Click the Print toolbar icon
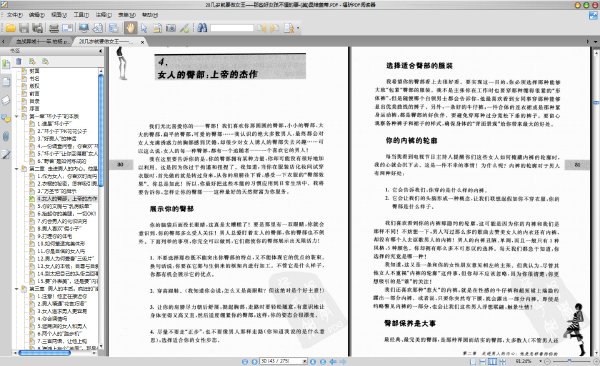 tap(54, 28)
